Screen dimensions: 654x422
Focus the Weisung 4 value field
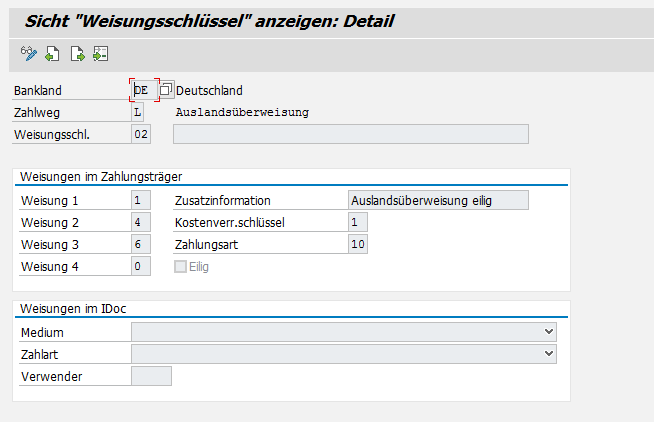coord(141,266)
